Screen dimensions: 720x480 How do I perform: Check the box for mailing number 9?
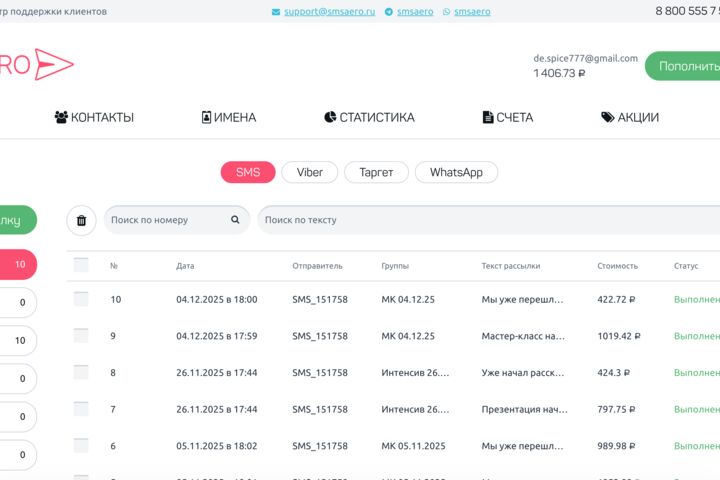click(x=81, y=336)
